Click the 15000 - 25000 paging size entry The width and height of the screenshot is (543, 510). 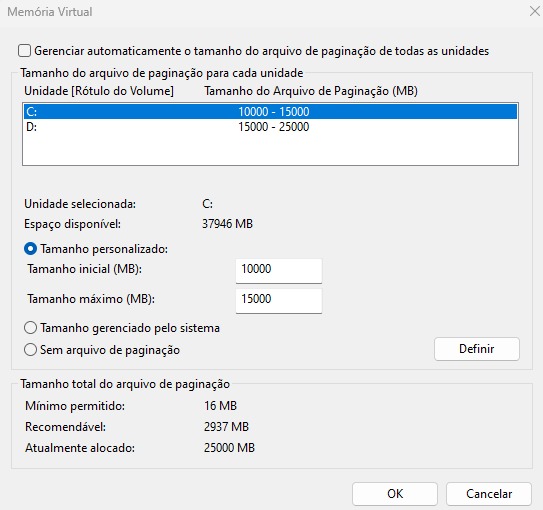274,127
